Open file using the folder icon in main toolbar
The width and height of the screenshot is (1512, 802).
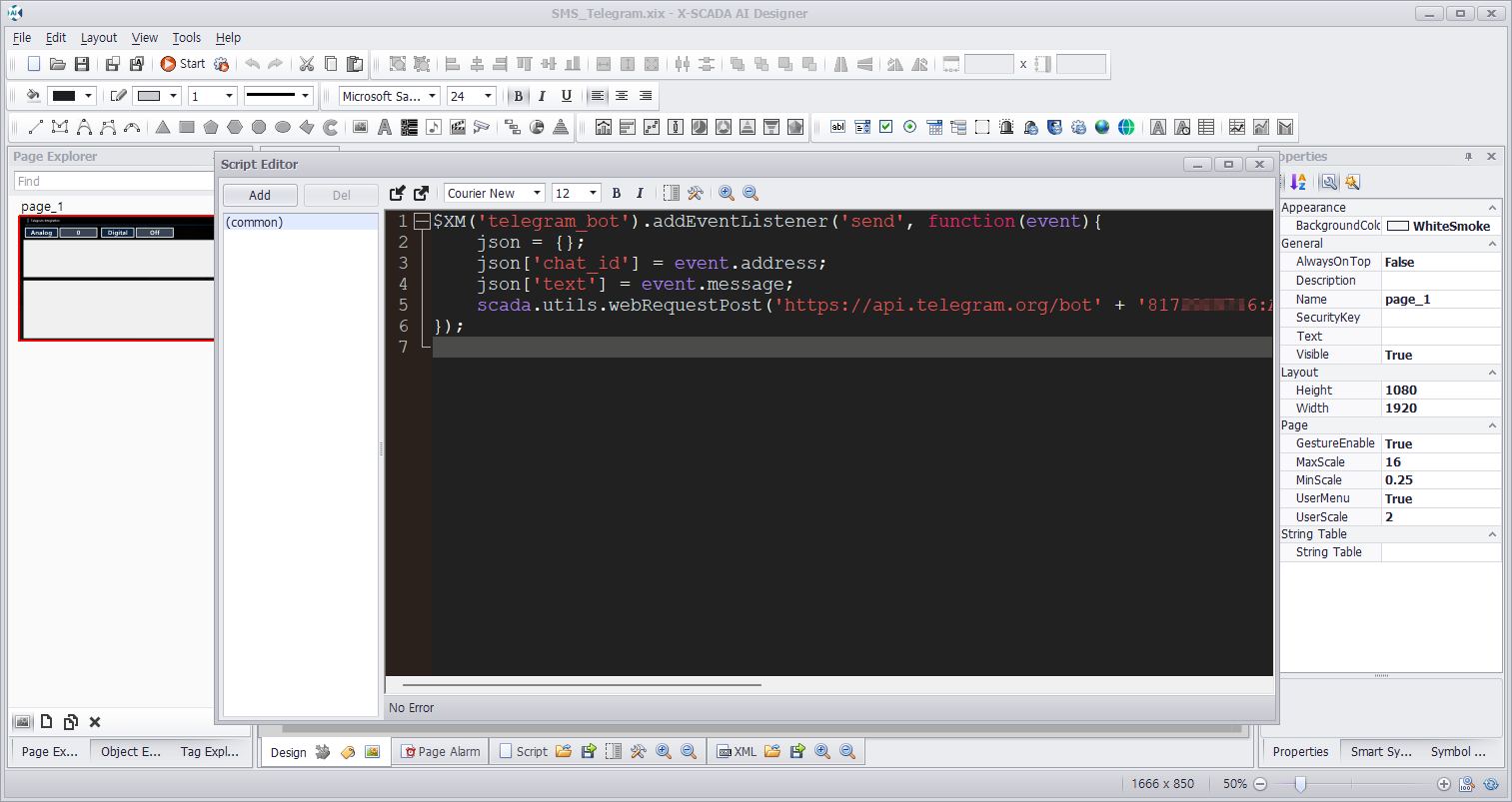(58, 64)
